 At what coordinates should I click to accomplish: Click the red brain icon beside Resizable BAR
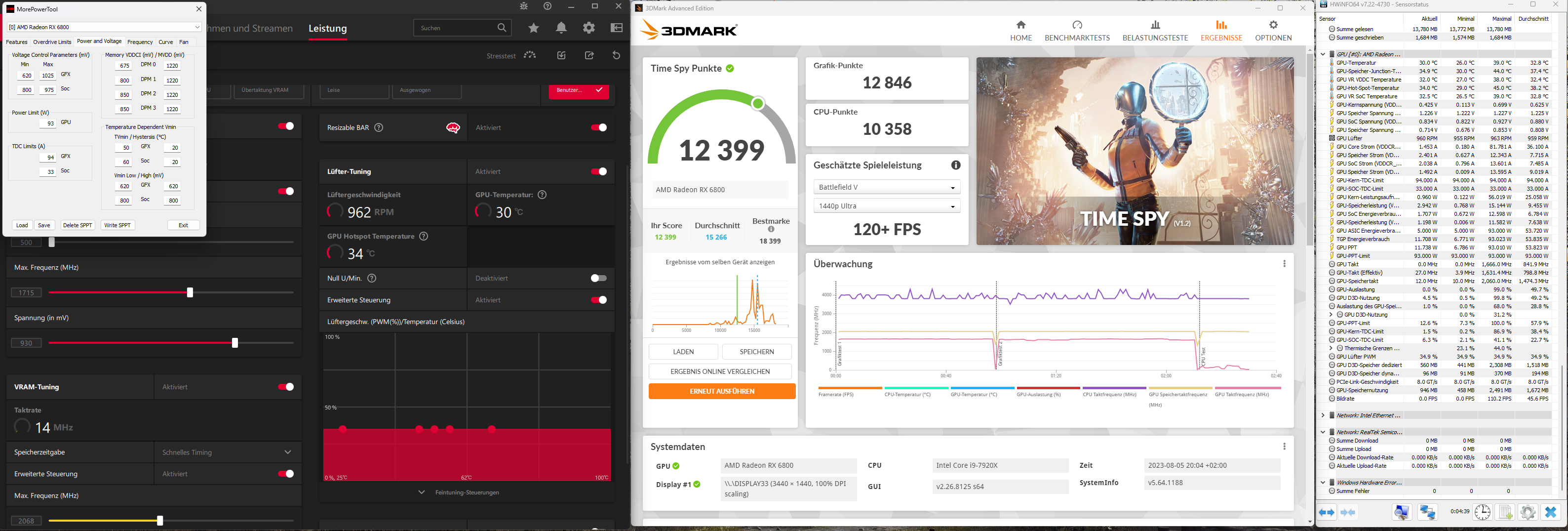(453, 127)
